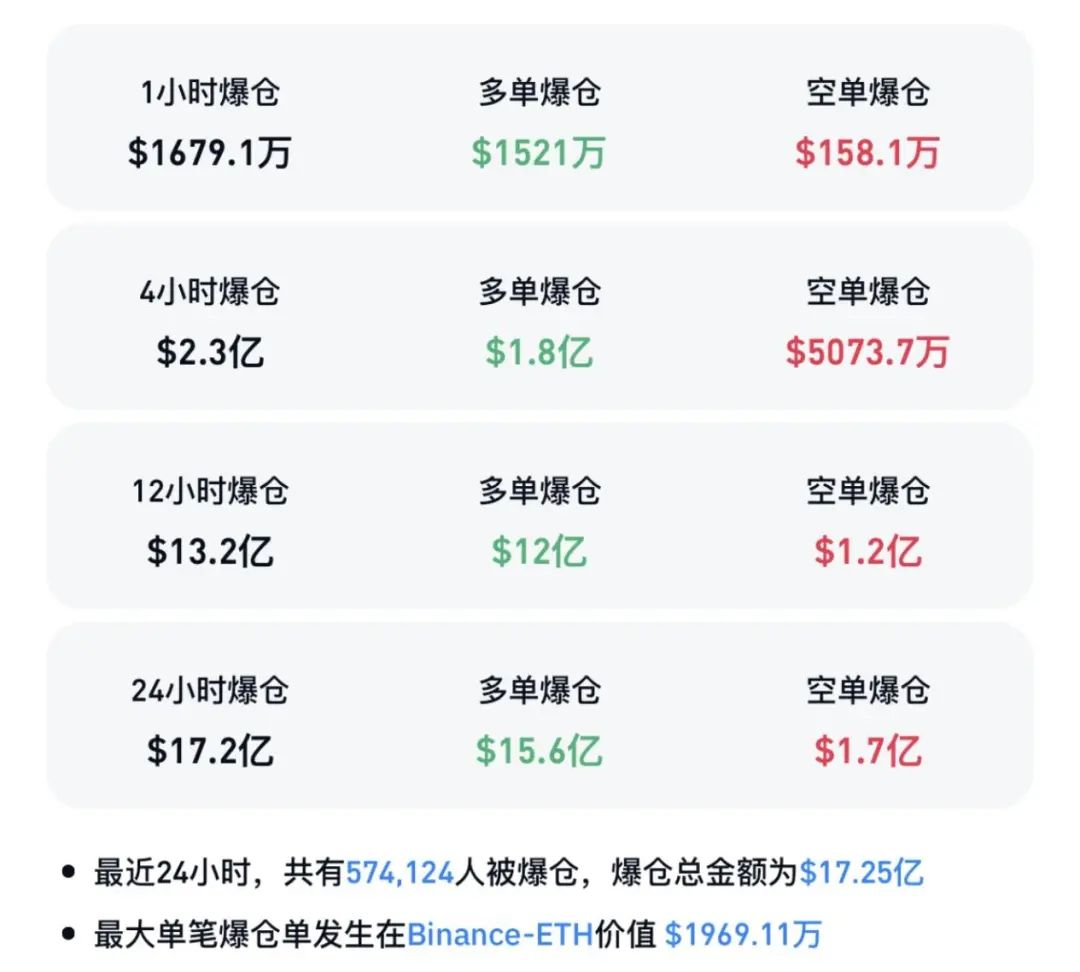The height and width of the screenshot is (972, 1080).
Task: Click the 12-hour long liquidation $12亿
Action: pos(539,551)
